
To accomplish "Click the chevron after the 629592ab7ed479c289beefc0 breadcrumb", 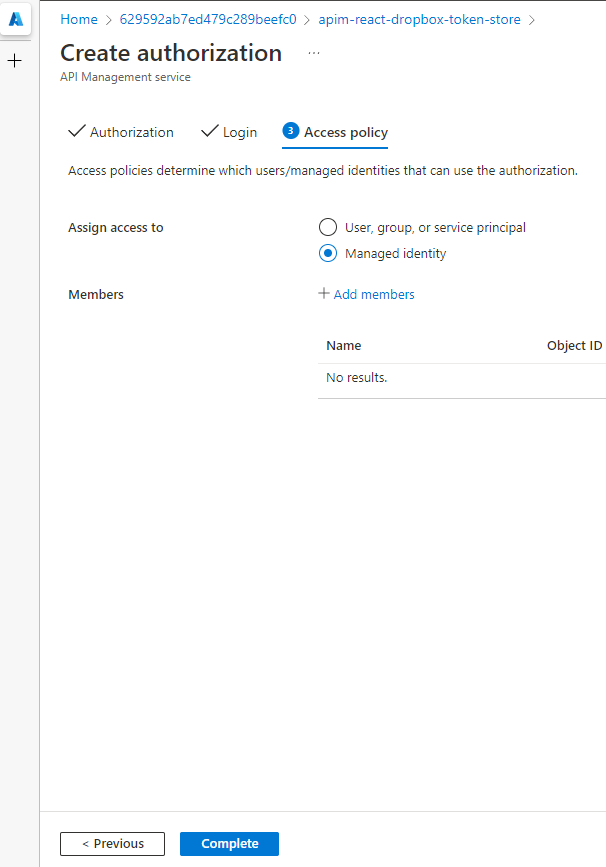I will (x=307, y=20).
